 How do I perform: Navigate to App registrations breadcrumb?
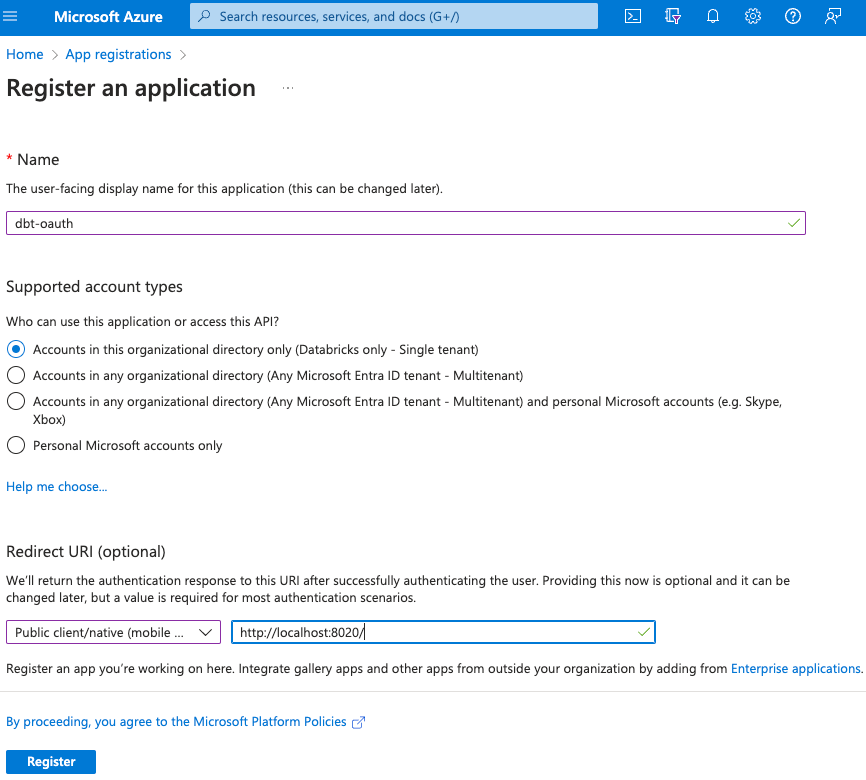(x=118, y=55)
